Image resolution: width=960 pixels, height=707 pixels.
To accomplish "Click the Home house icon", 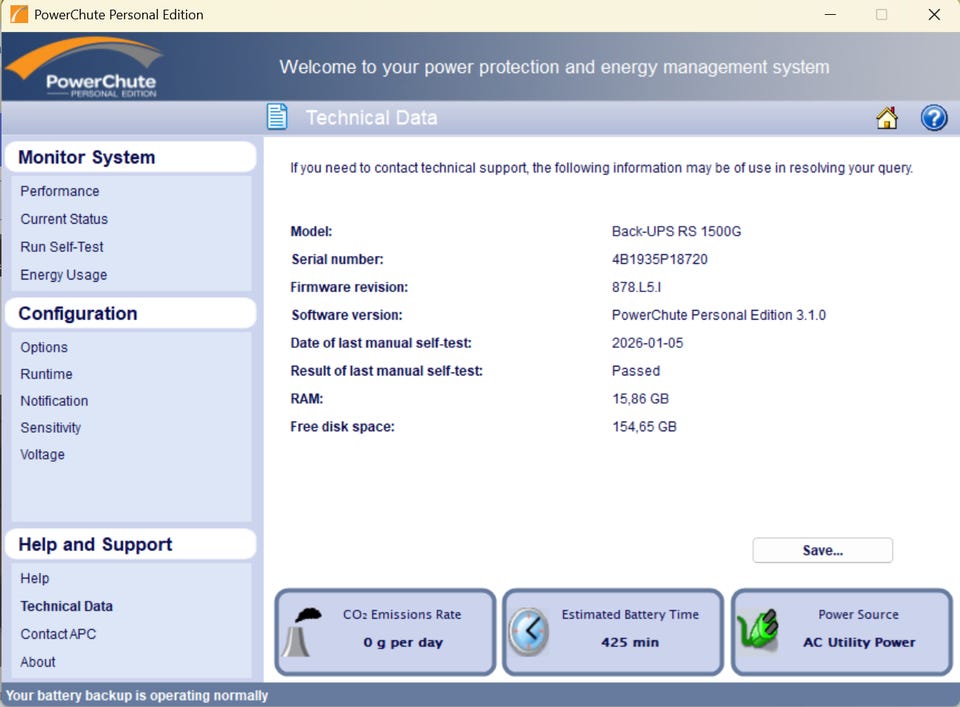I will 886,118.
